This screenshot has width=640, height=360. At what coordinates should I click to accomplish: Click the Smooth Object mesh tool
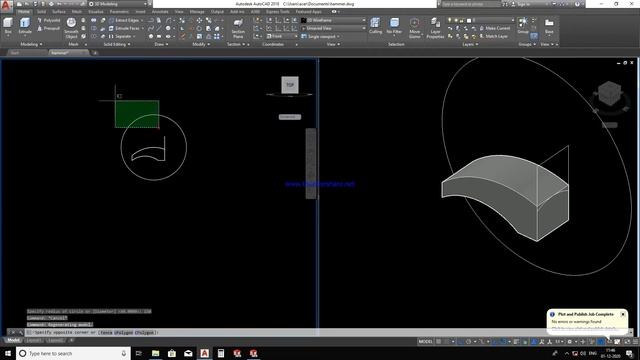pos(71,28)
